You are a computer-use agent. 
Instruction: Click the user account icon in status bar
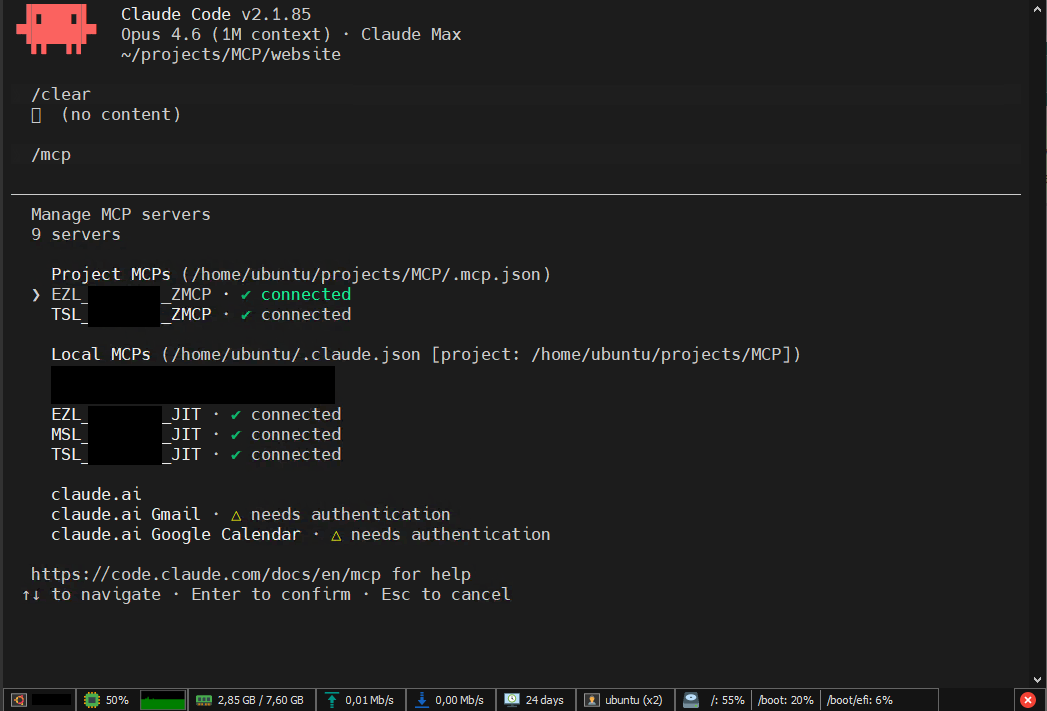point(592,700)
